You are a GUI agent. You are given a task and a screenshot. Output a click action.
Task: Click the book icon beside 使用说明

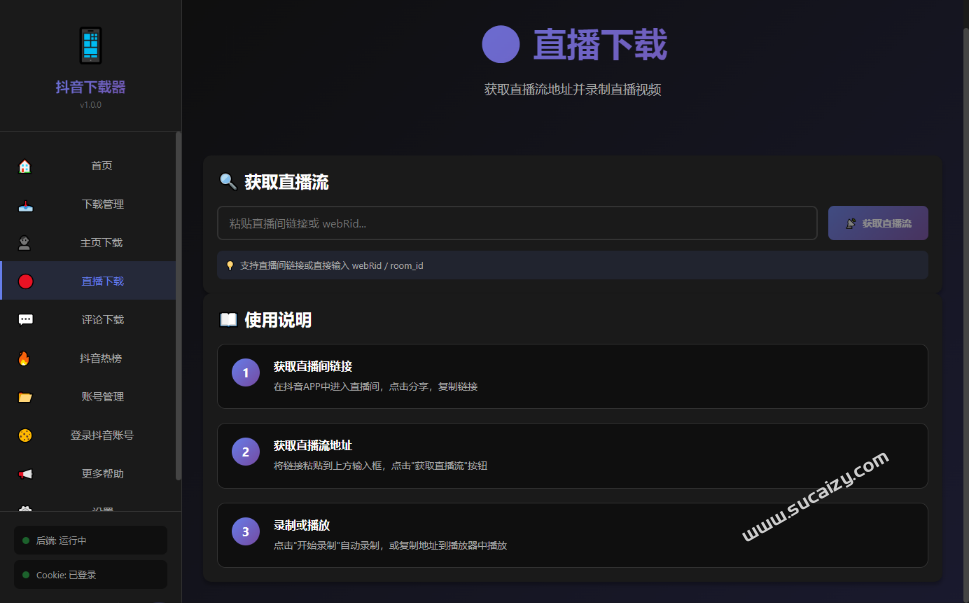pyautogui.click(x=228, y=320)
